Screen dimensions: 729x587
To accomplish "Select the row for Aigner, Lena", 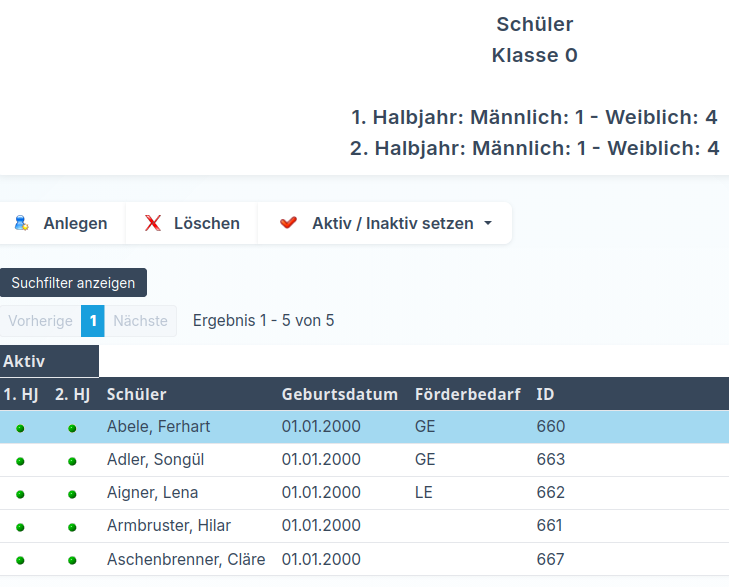I will (152, 493).
